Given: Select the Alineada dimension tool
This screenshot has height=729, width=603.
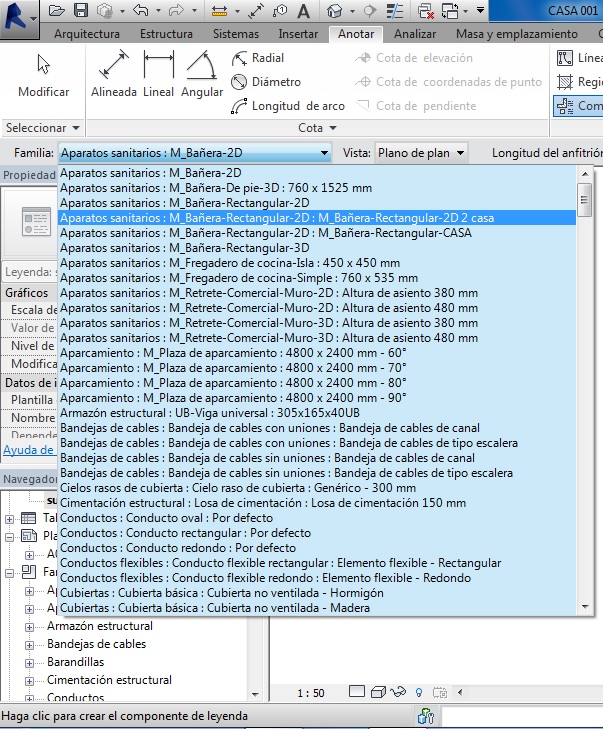Looking at the screenshot, I should click(x=114, y=74).
